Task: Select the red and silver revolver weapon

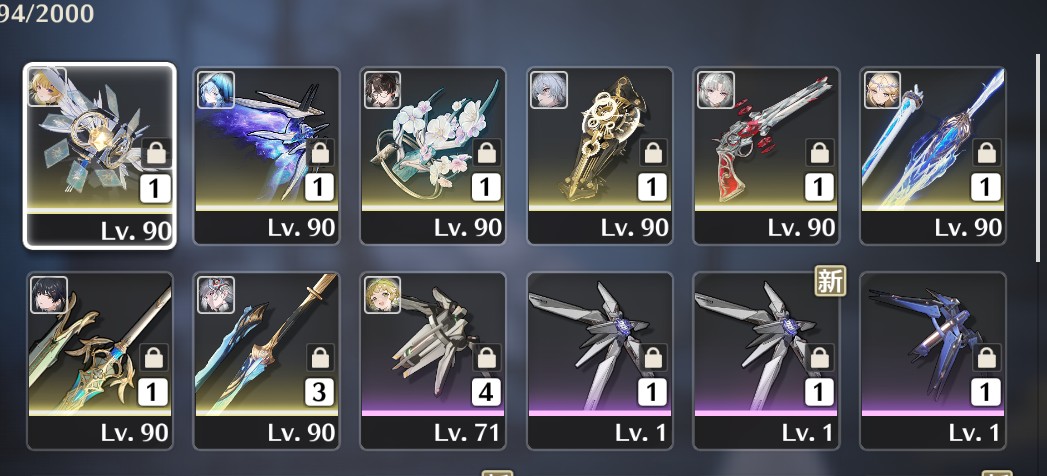Action: pos(767,156)
